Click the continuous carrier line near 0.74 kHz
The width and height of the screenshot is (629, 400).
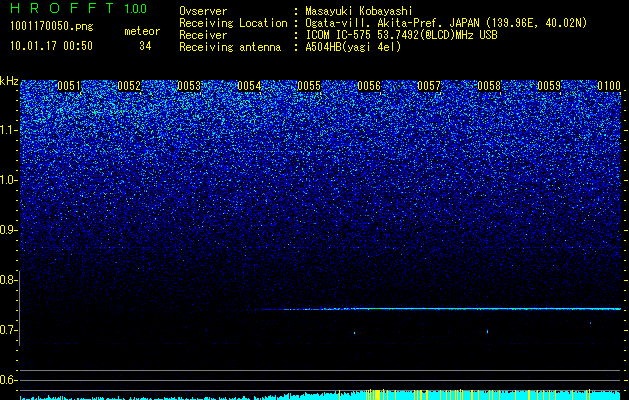(439, 309)
